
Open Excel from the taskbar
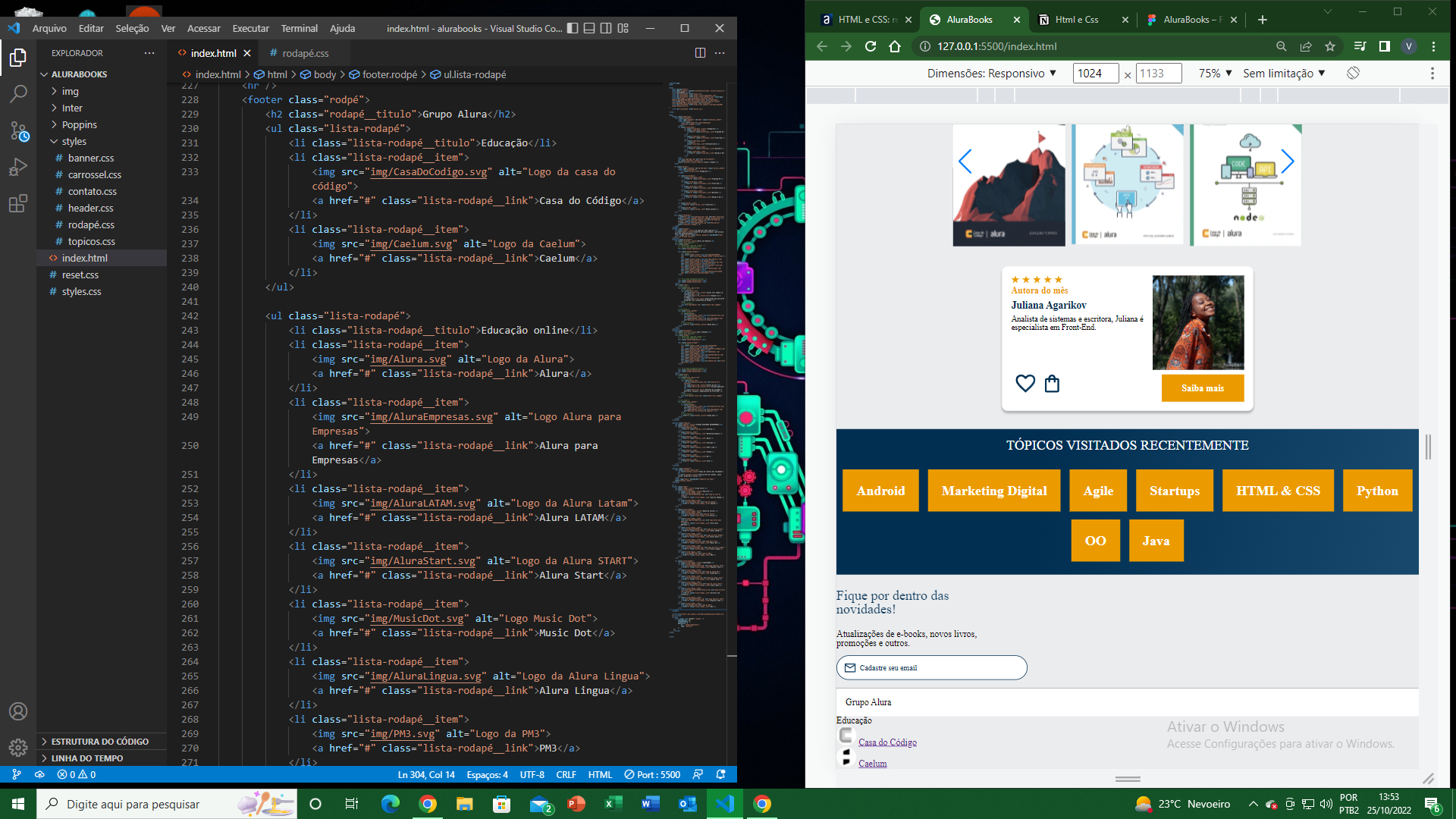pos(613,804)
